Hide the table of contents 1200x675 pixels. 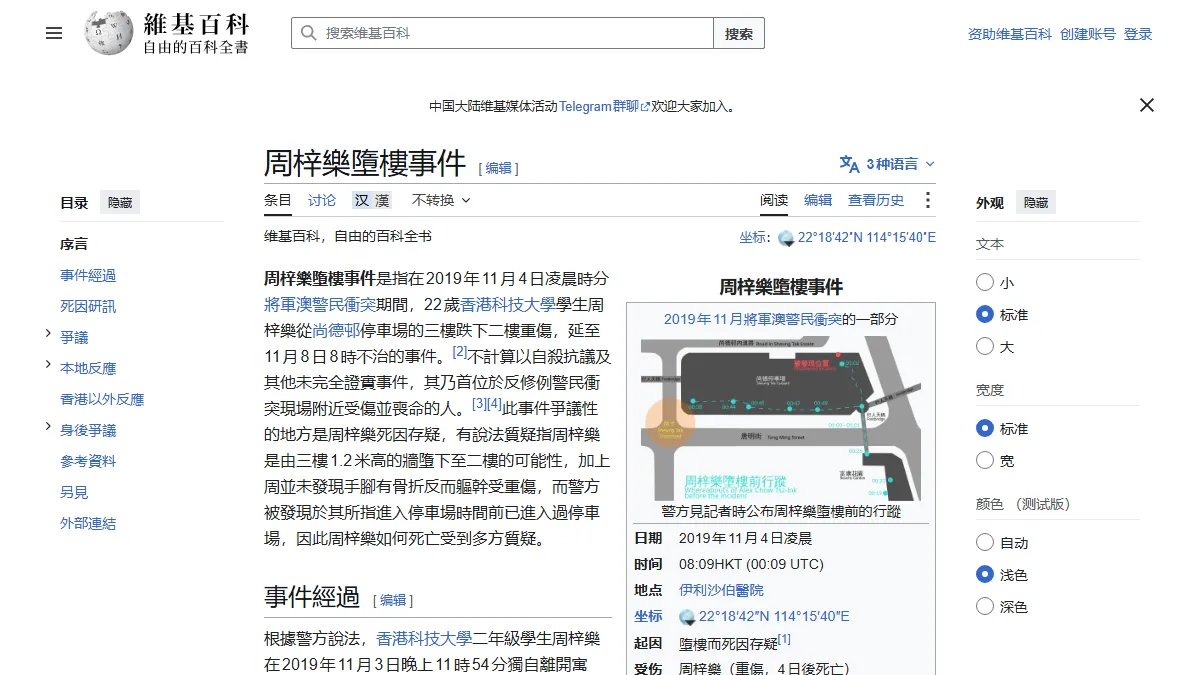coord(120,203)
